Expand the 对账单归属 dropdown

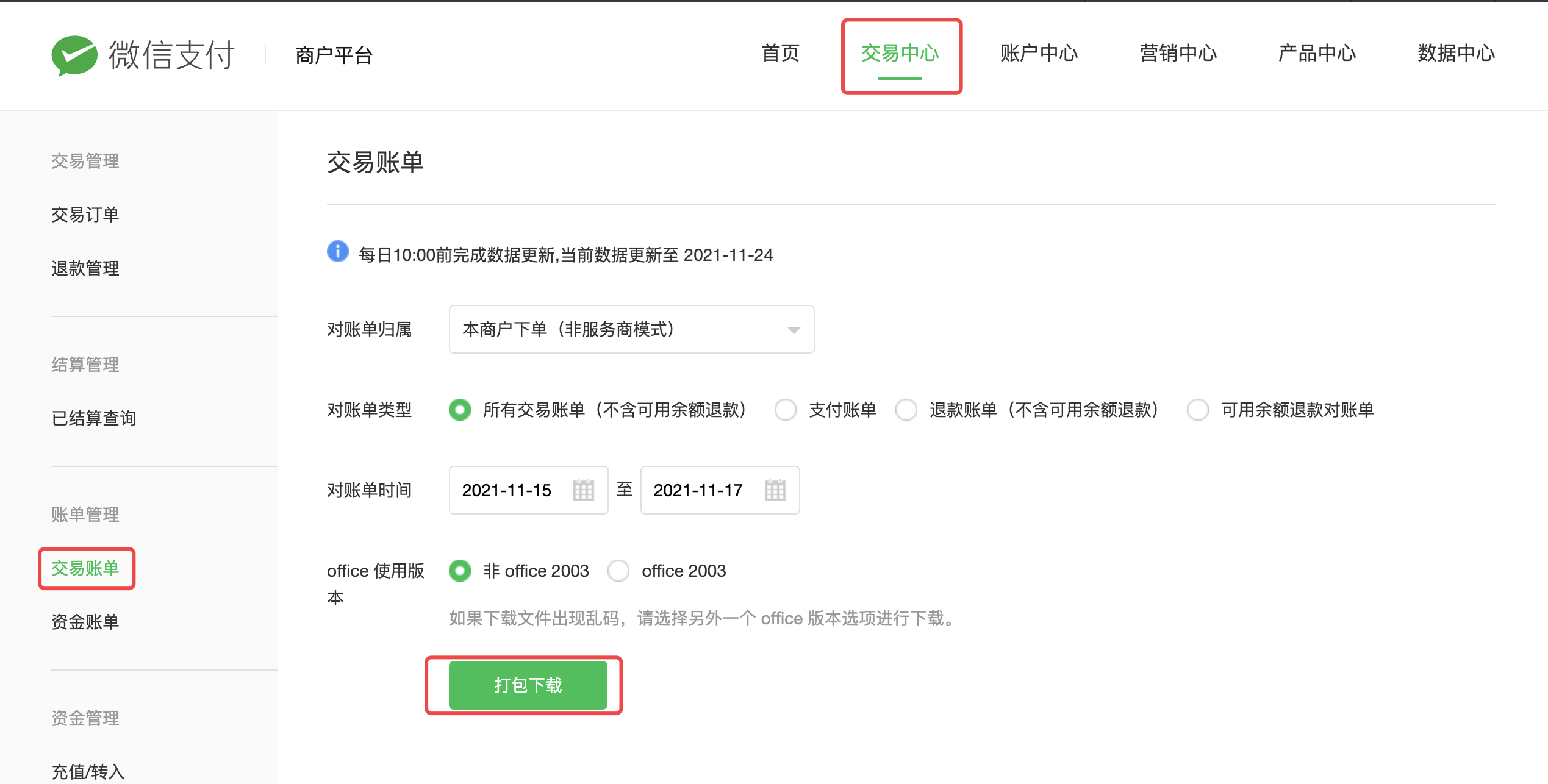click(631, 329)
